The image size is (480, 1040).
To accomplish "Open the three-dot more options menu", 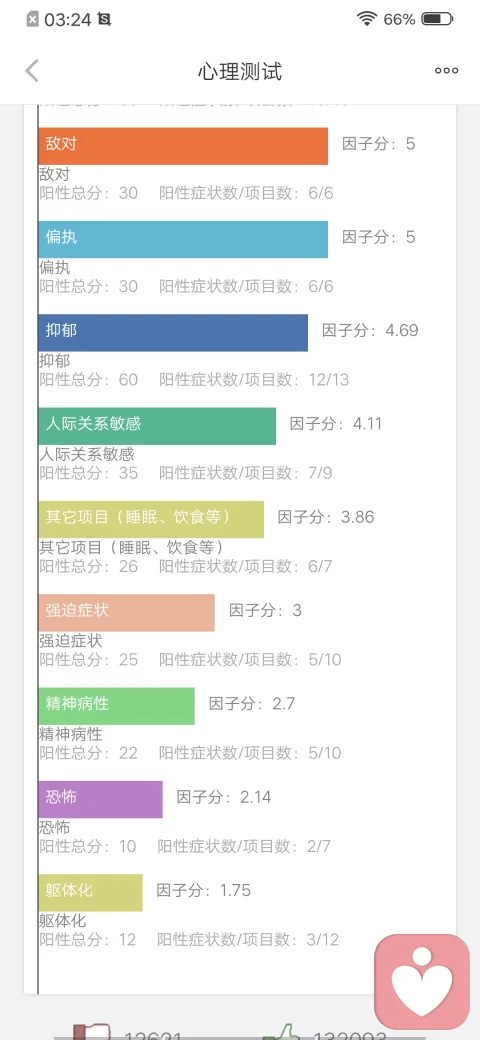I will coord(446,71).
